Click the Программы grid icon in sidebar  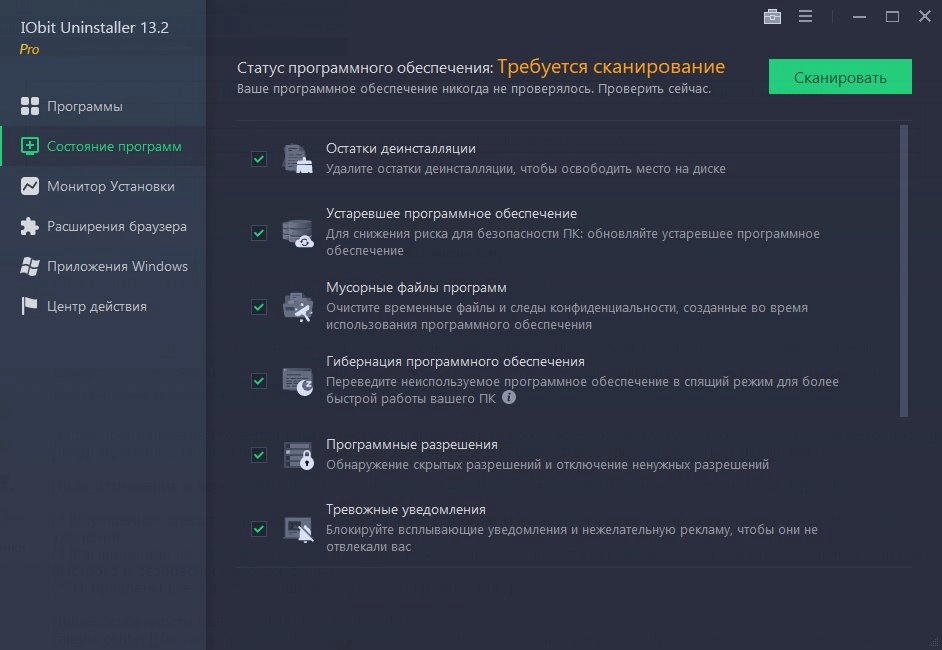[29, 106]
